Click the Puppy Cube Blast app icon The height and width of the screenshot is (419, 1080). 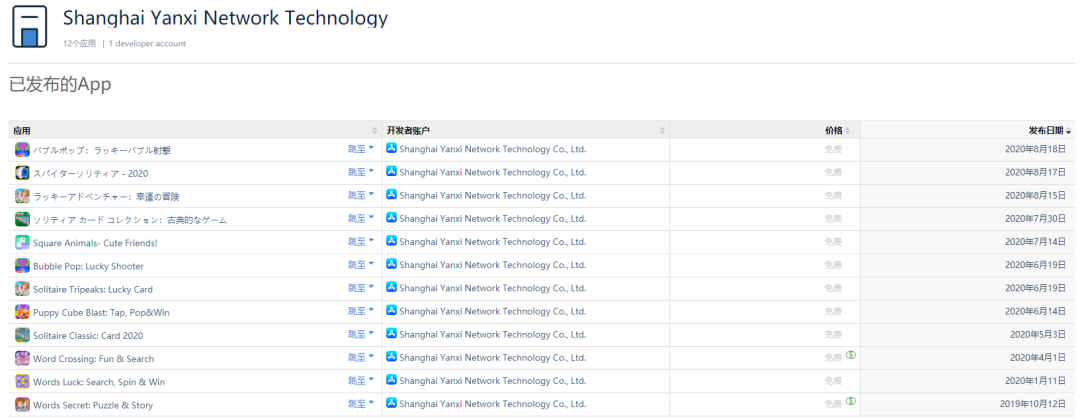22,312
